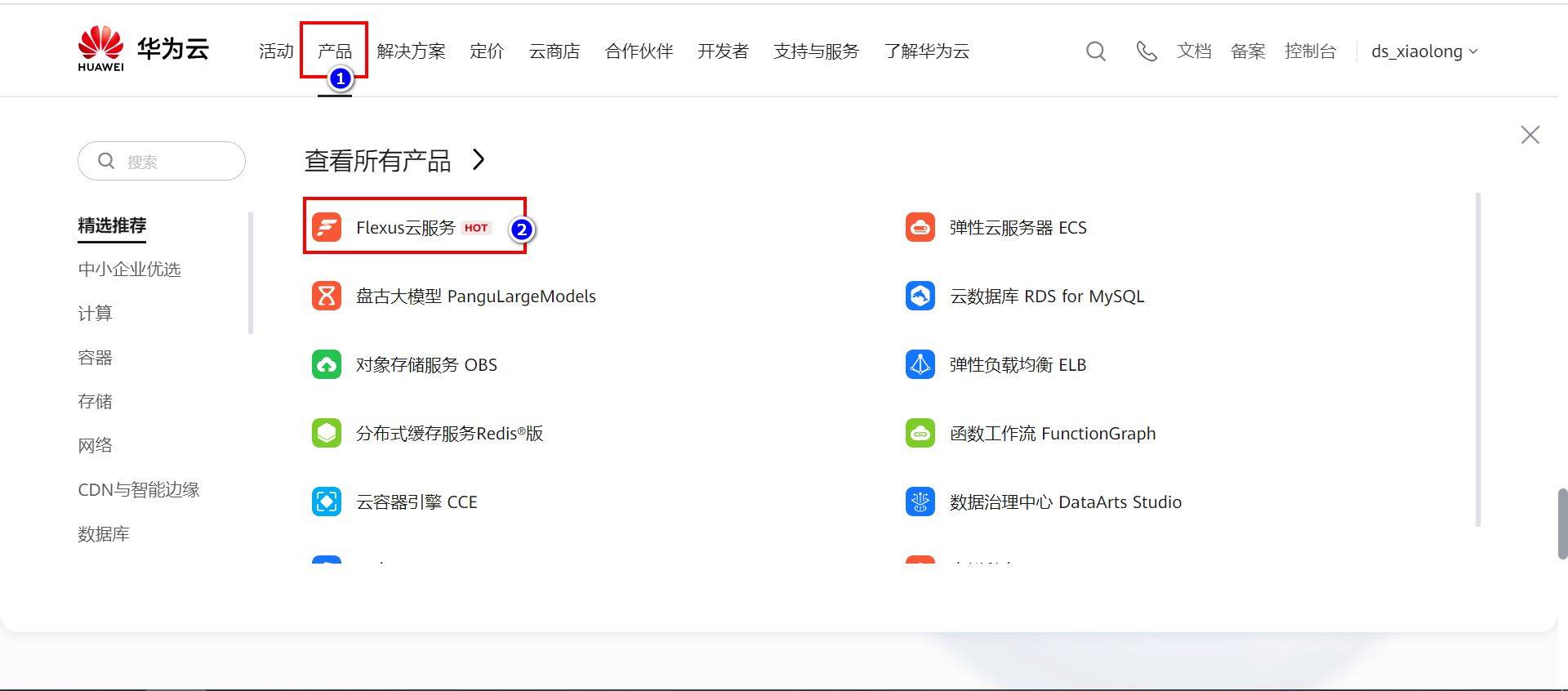Viewport: 1568px width, 691px height.
Task: Click the 对象存储服务 OBS green icon
Action: 327,364
